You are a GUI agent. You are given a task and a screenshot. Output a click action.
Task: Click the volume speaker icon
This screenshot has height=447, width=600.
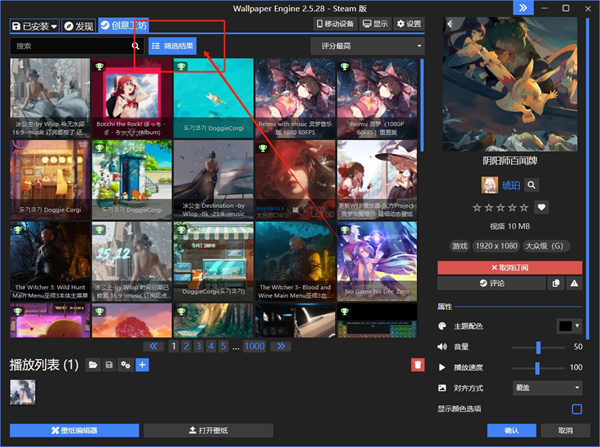442,347
